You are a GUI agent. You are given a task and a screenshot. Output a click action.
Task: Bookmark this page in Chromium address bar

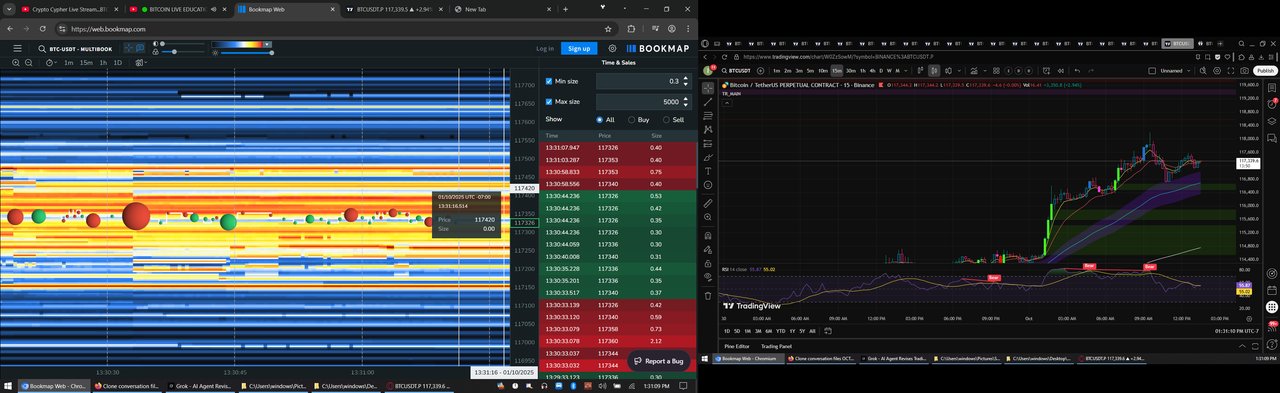click(x=607, y=29)
